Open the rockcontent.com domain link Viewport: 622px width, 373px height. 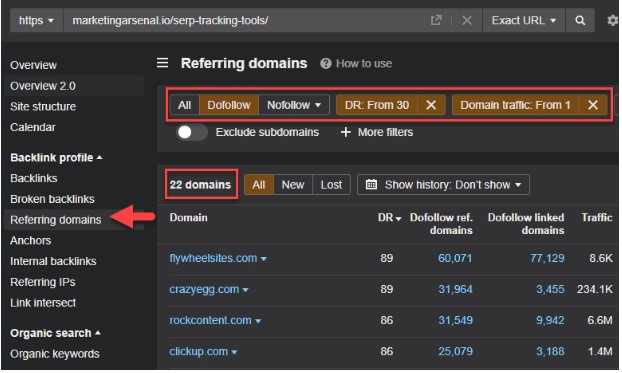210,320
